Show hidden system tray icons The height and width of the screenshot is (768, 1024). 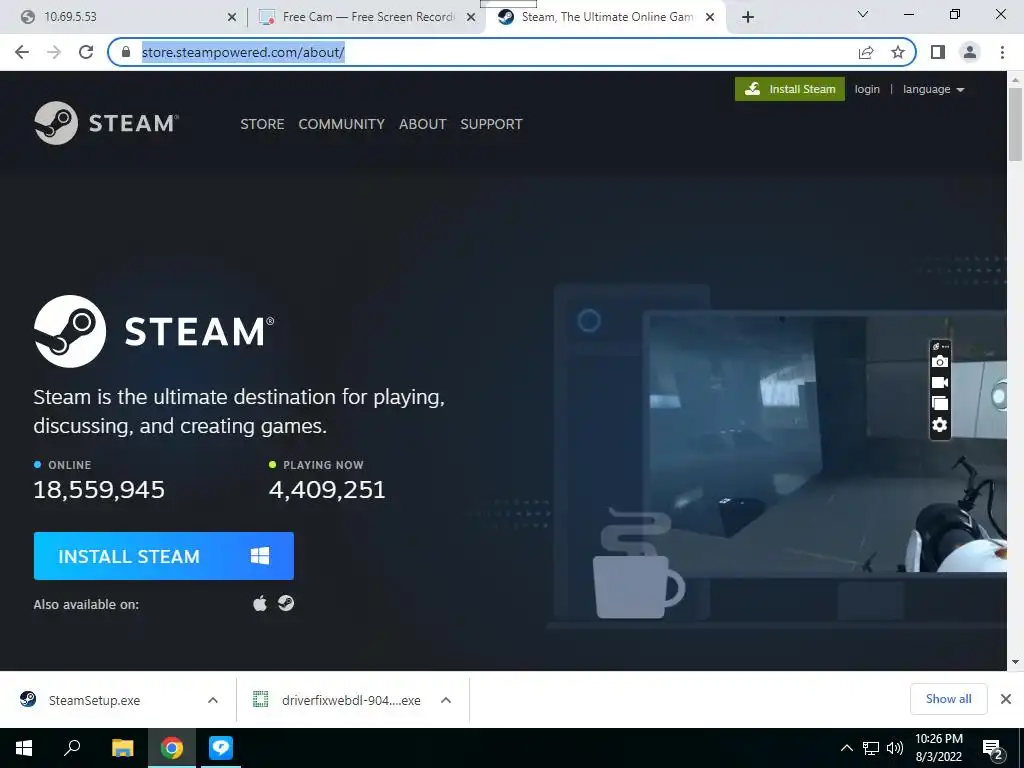[x=846, y=748]
